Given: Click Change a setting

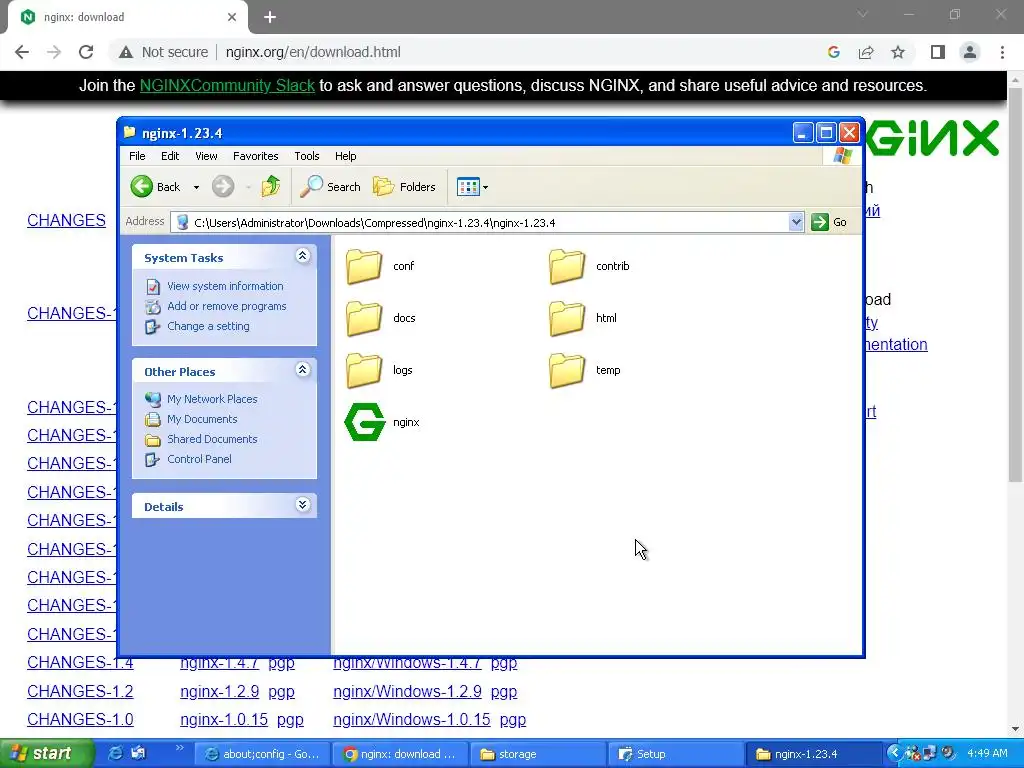Looking at the screenshot, I should click(x=208, y=326).
